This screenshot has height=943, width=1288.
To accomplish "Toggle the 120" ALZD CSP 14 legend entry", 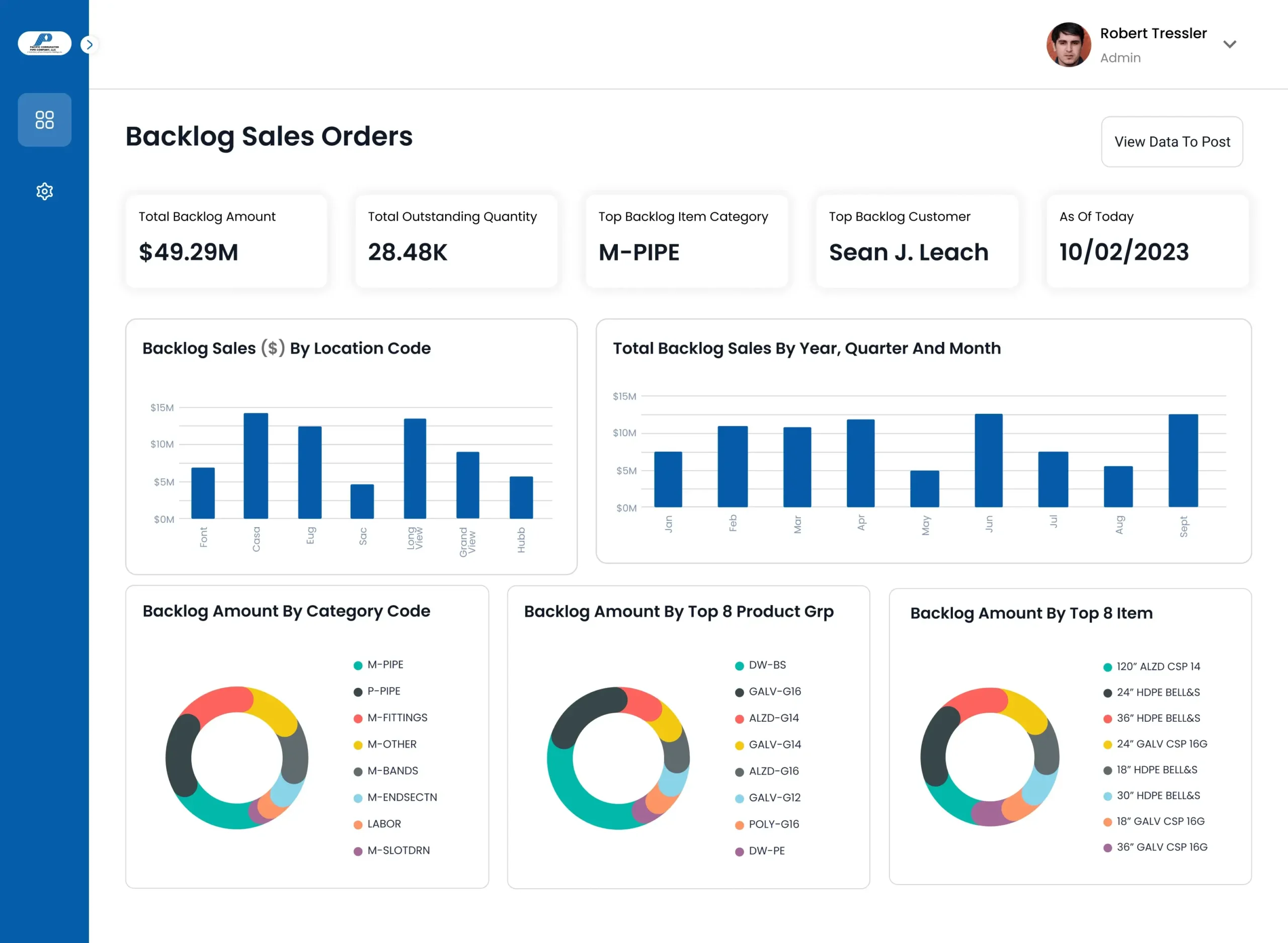I will pyautogui.click(x=1152, y=667).
